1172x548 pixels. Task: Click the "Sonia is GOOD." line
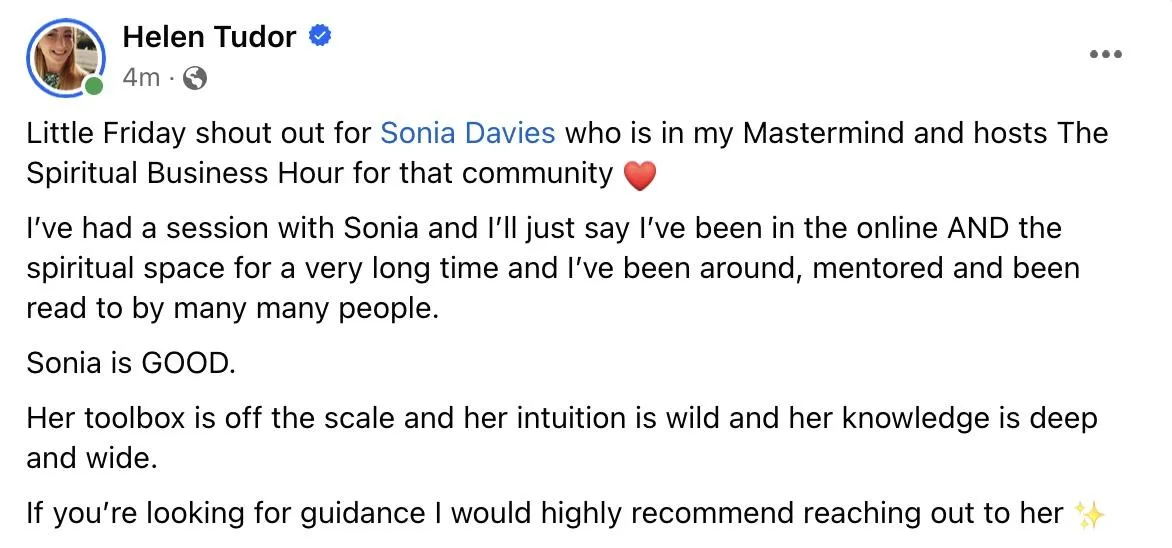131,363
